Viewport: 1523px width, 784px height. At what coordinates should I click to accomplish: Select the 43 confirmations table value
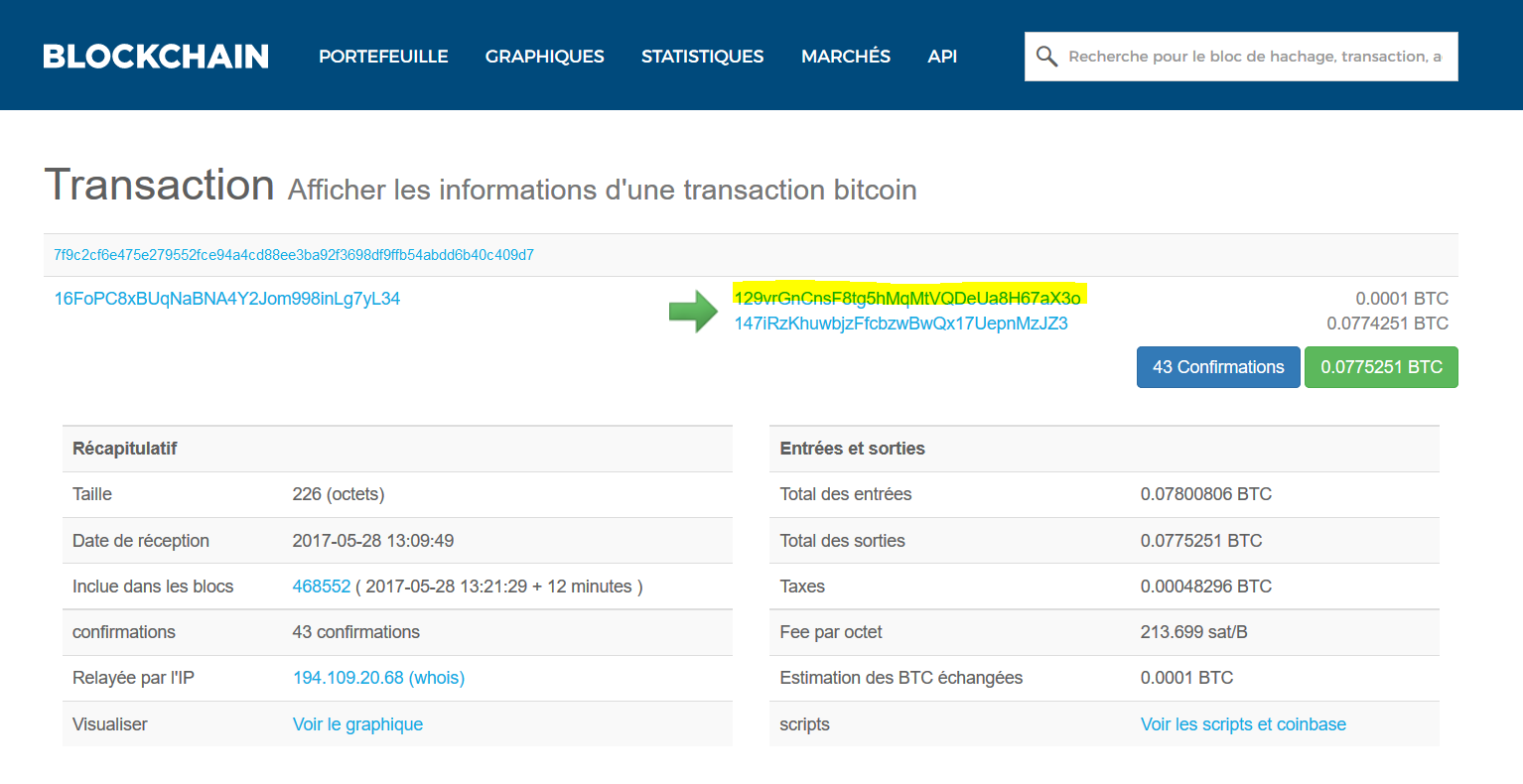tap(356, 632)
